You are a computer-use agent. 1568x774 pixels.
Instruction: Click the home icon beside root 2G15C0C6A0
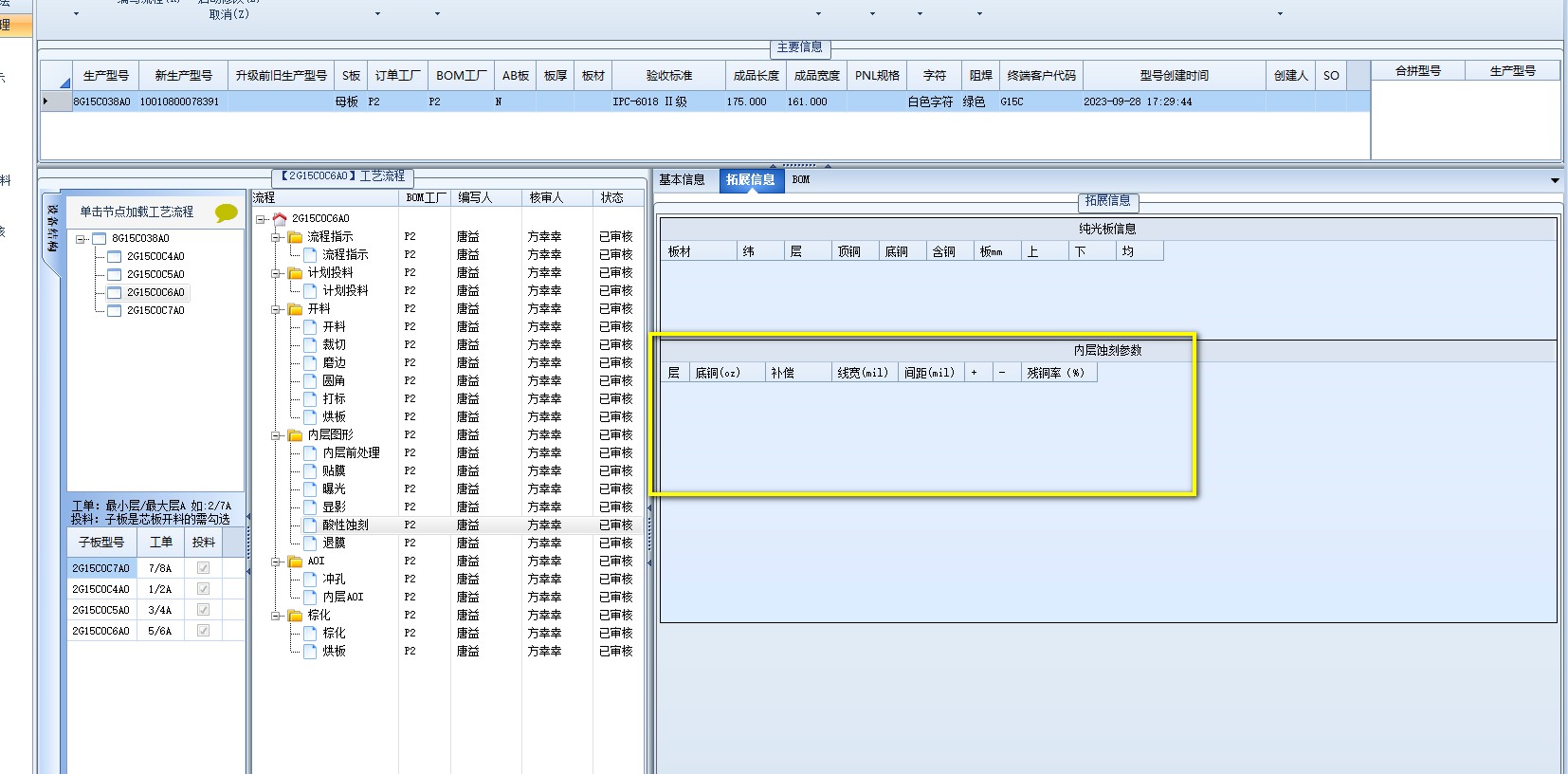(x=280, y=218)
